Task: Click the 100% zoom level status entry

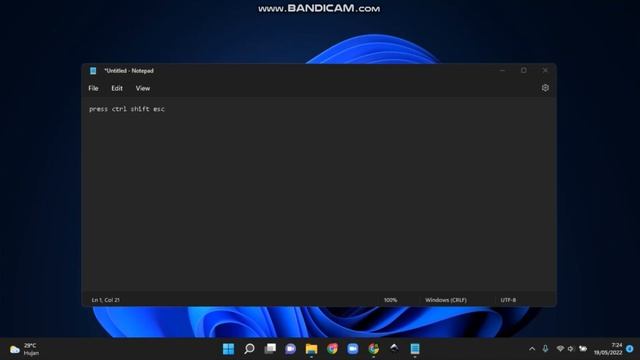Action: pyautogui.click(x=390, y=300)
